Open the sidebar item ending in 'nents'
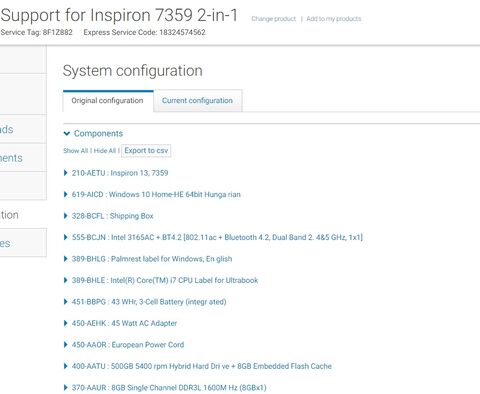Viewport: 480px width, 394px height. pos(23,158)
